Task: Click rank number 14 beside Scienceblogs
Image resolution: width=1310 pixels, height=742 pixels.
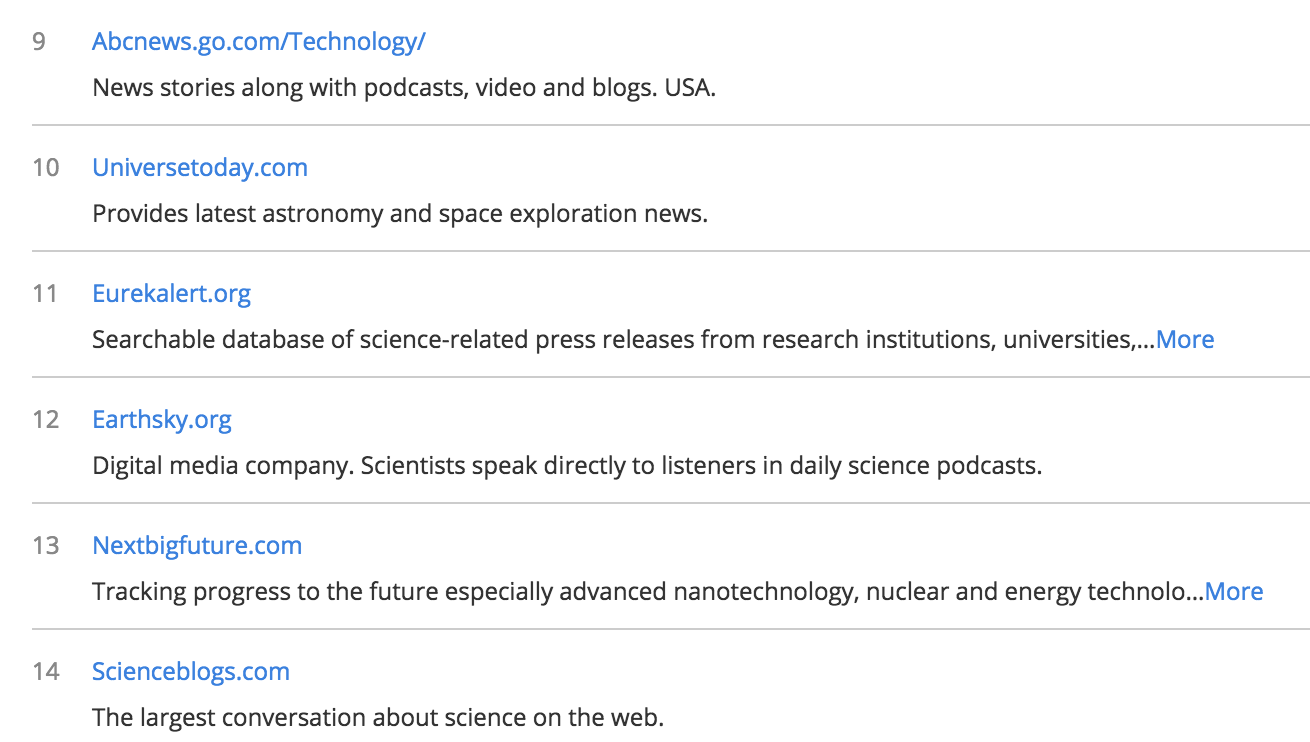Action: 45,672
